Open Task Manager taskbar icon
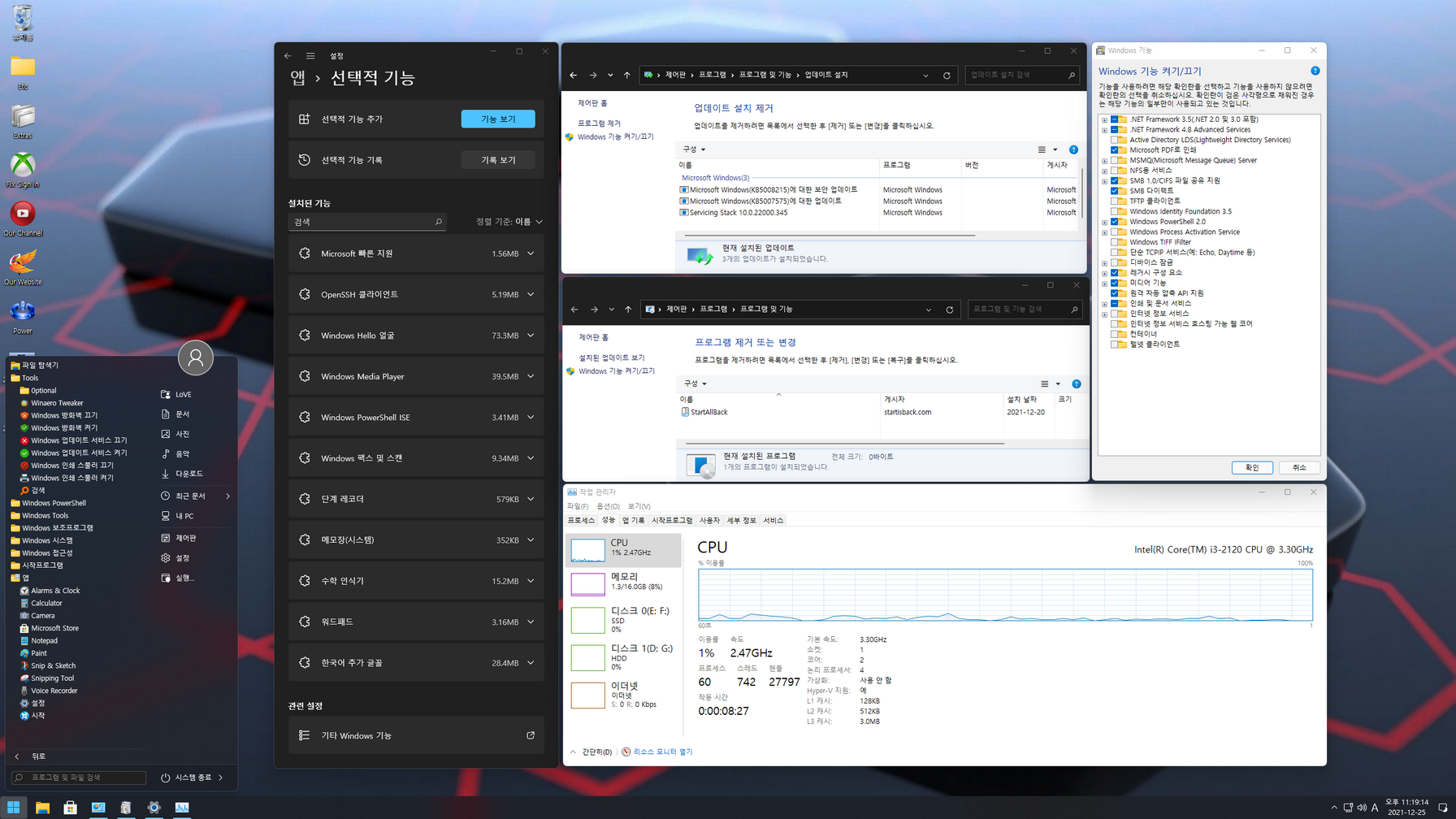 (182, 807)
